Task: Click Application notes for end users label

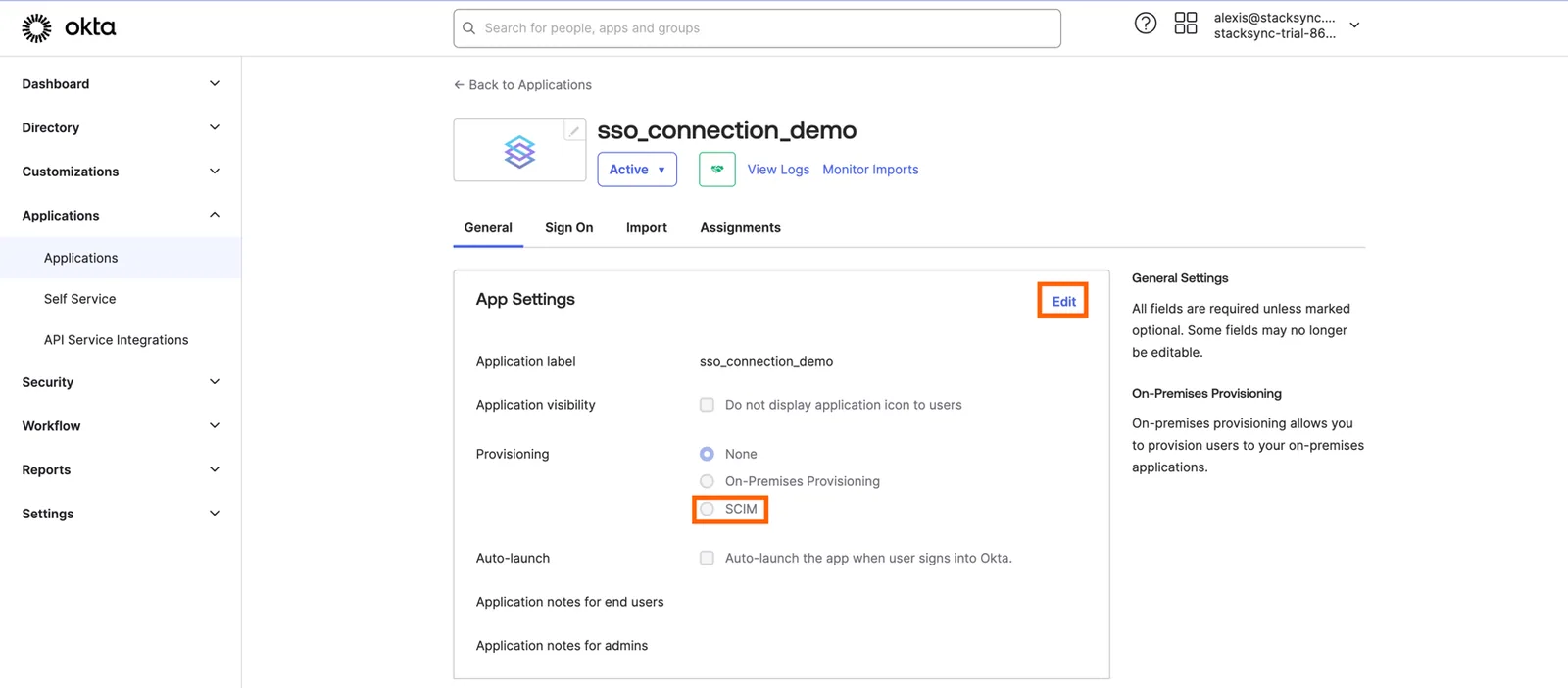Action: coord(569,602)
